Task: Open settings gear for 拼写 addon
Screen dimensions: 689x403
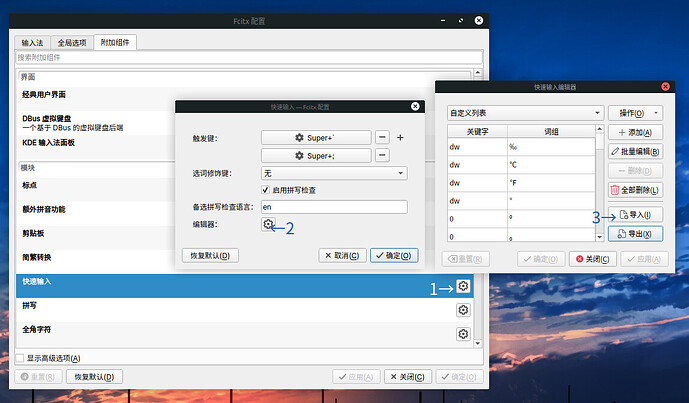Action: tap(463, 310)
